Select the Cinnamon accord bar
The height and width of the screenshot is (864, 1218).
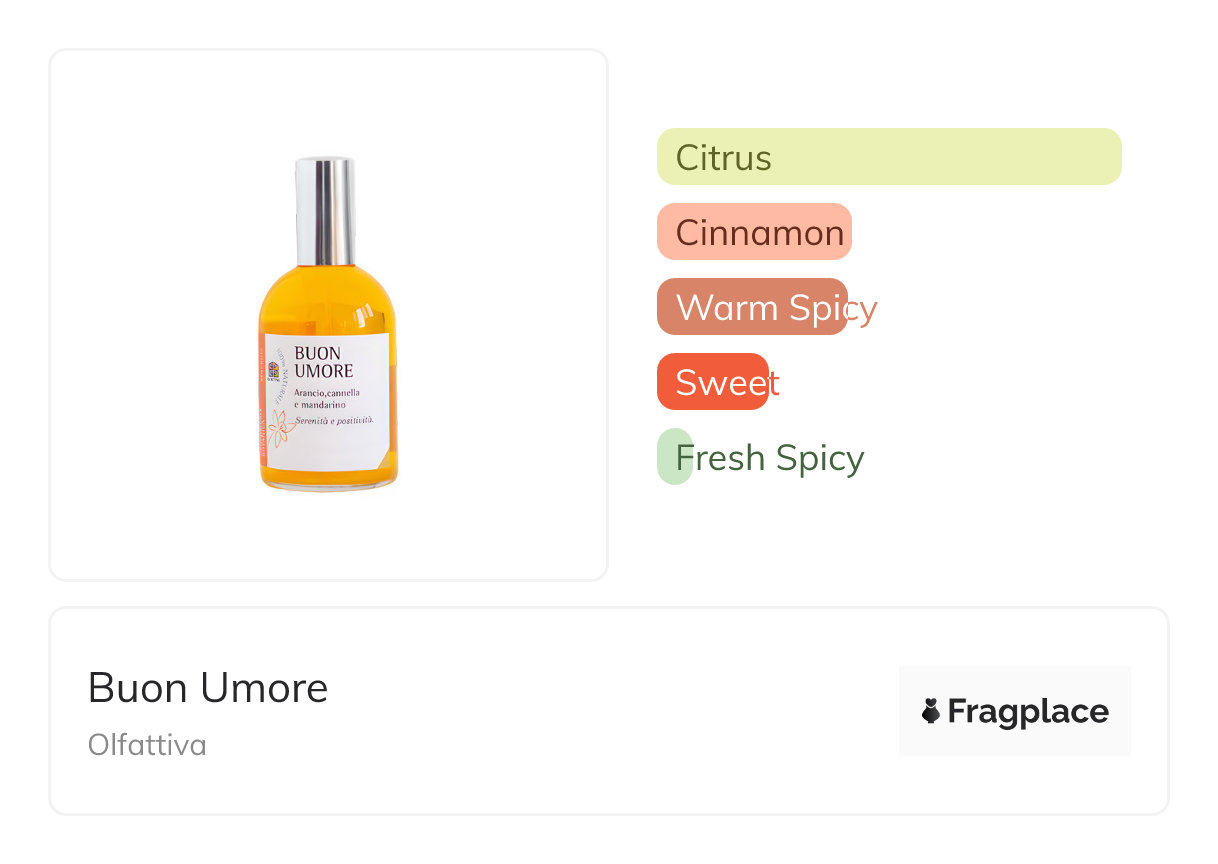754,232
